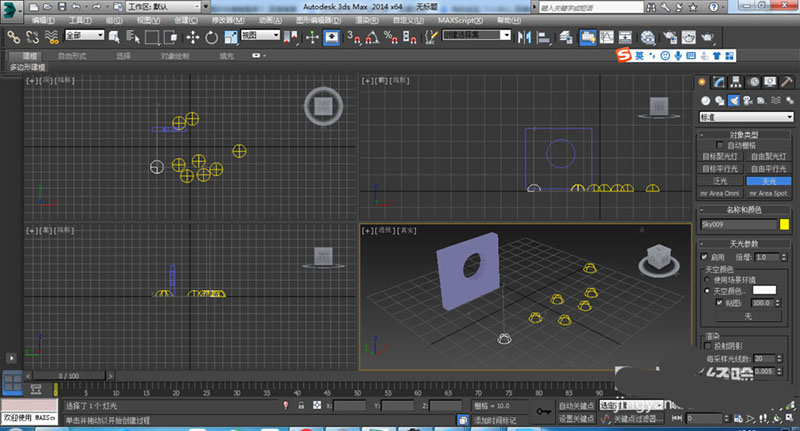Open the Modify panel tab icon

pos(721,82)
